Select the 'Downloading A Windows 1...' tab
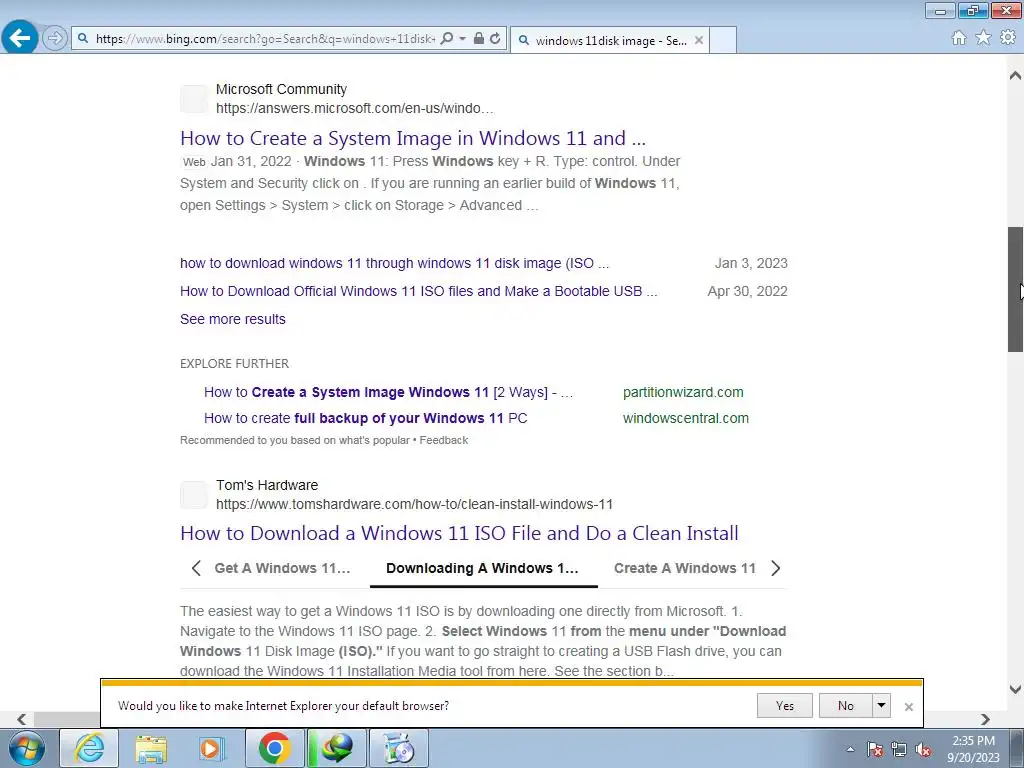 click(x=483, y=568)
